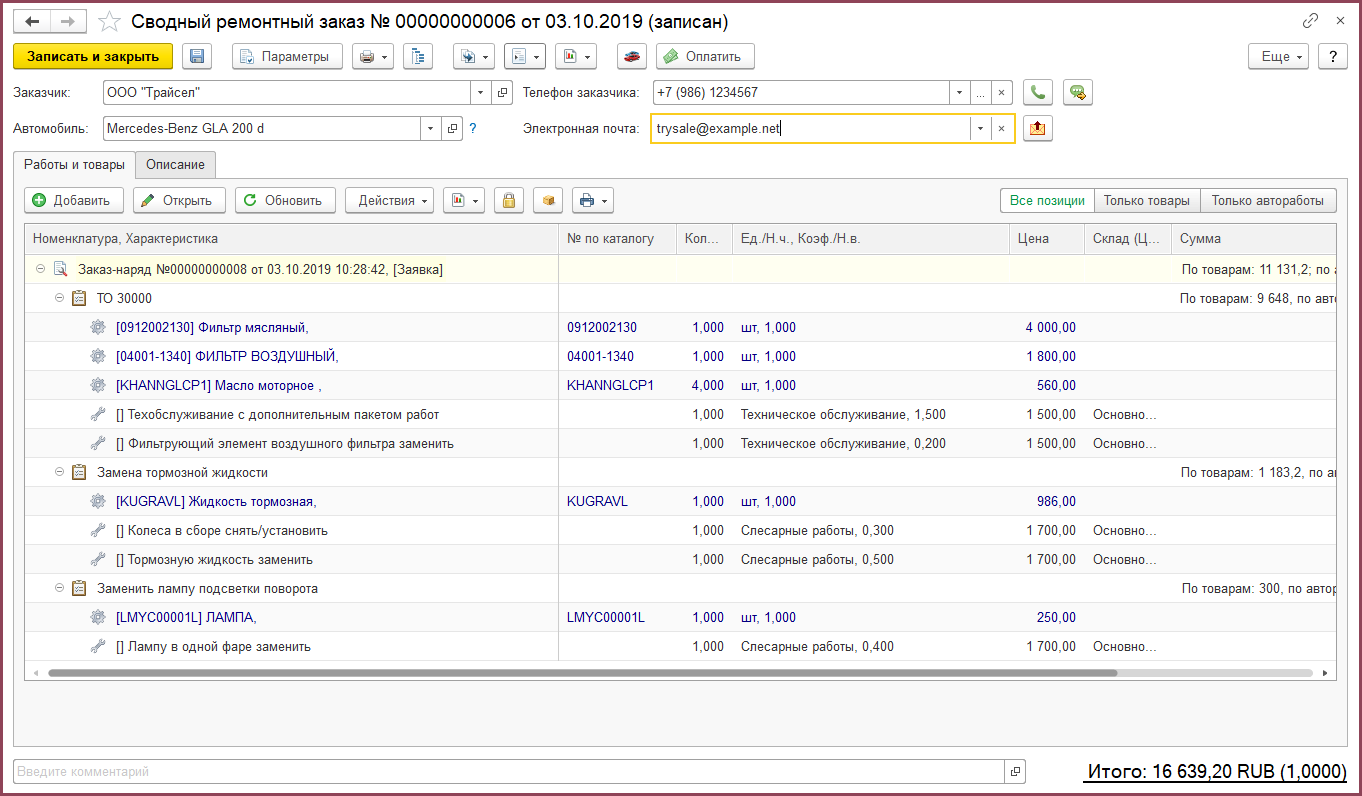Collapse the Замена тормозной жидкости group
This screenshot has width=1362, height=796.
pyautogui.click(x=59, y=472)
